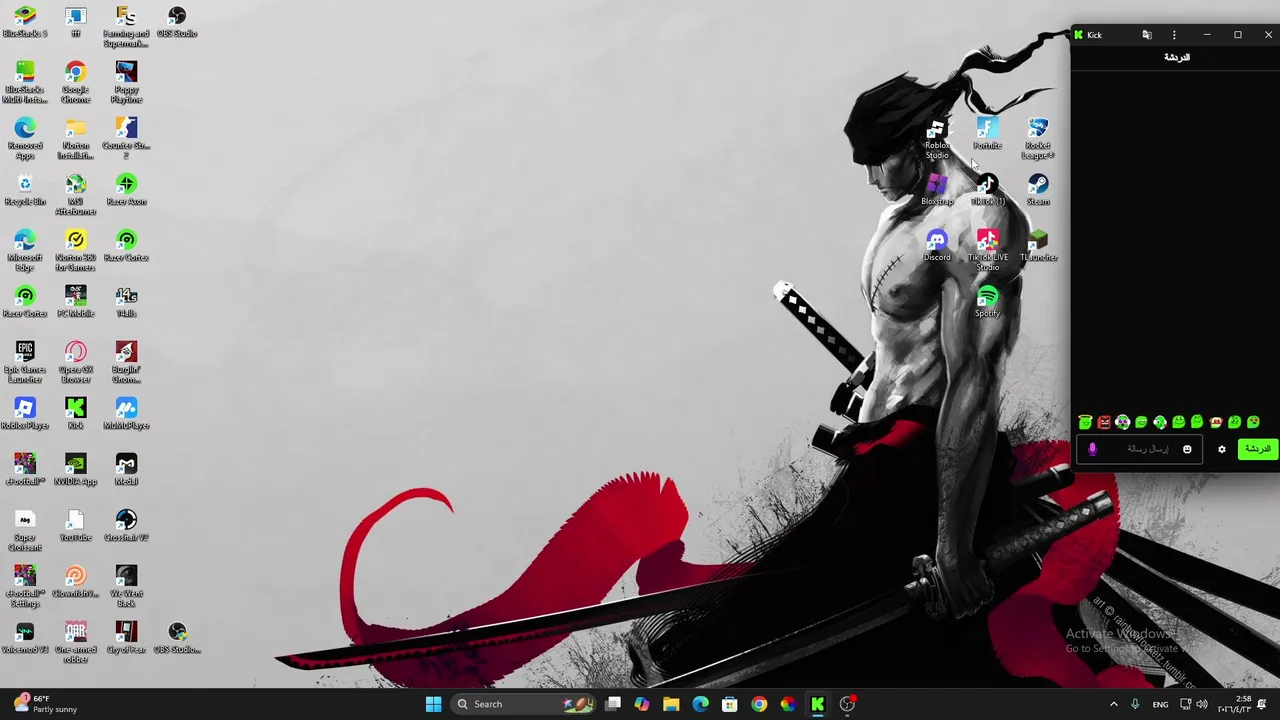This screenshot has width=1280, height=720.
Task: Open the Kick window three-dot menu
Action: [1174, 35]
